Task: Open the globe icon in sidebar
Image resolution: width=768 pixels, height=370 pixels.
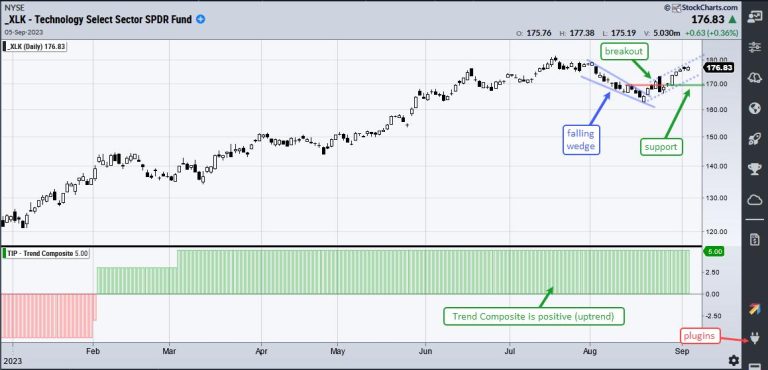Action: point(754,108)
